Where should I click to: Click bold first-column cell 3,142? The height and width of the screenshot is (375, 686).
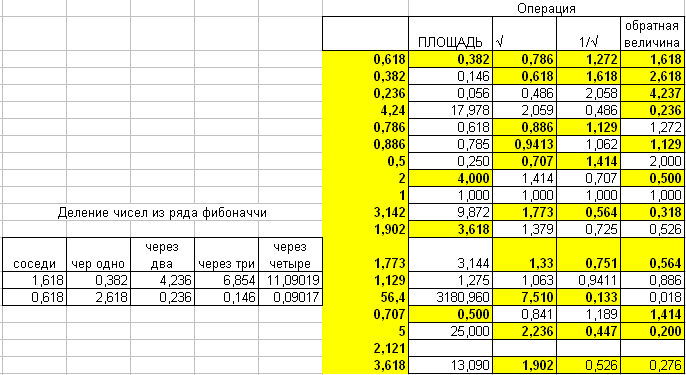tap(366, 213)
